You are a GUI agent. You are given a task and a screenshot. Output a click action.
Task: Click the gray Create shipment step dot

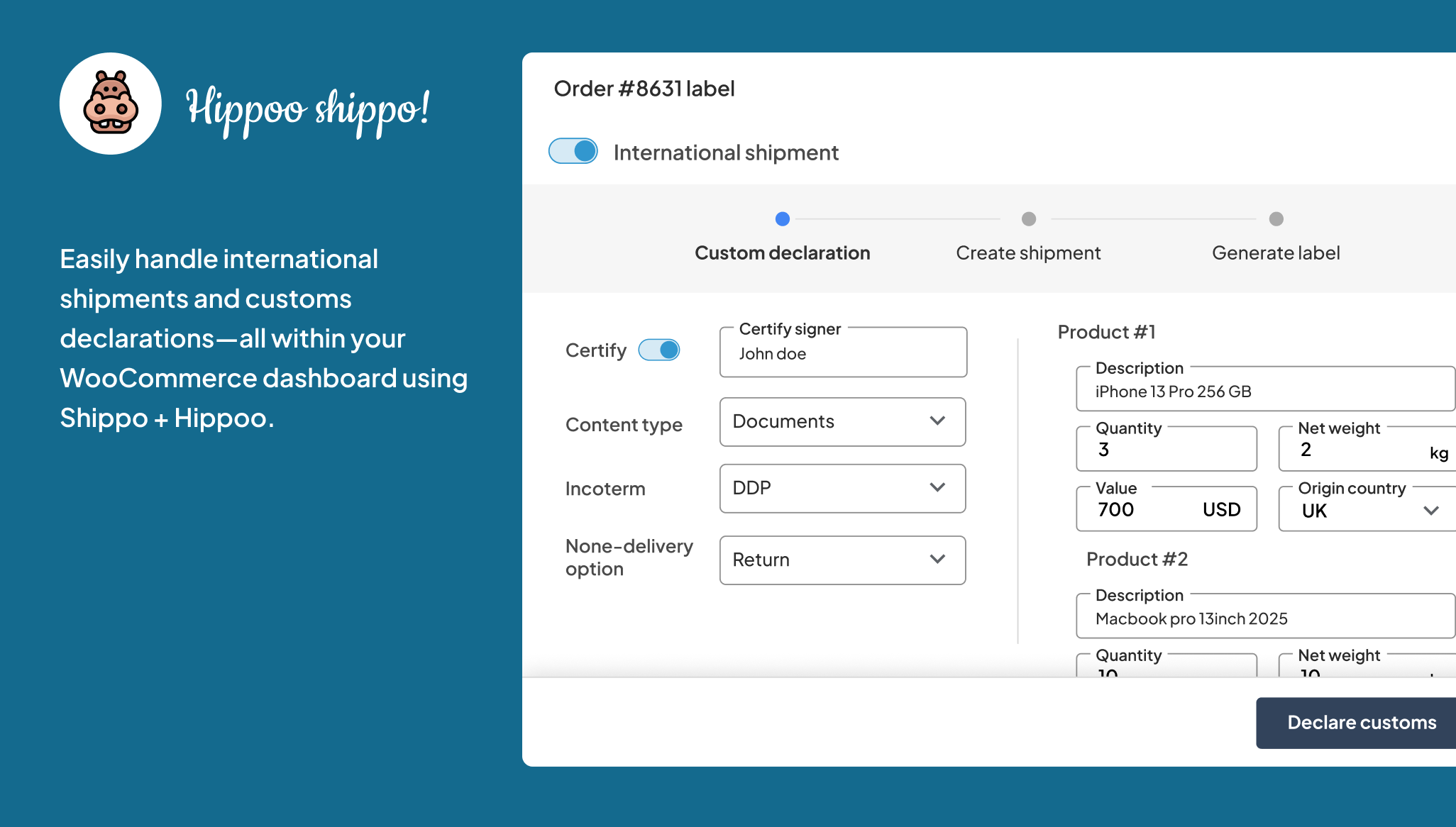[x=1029, y=219]
